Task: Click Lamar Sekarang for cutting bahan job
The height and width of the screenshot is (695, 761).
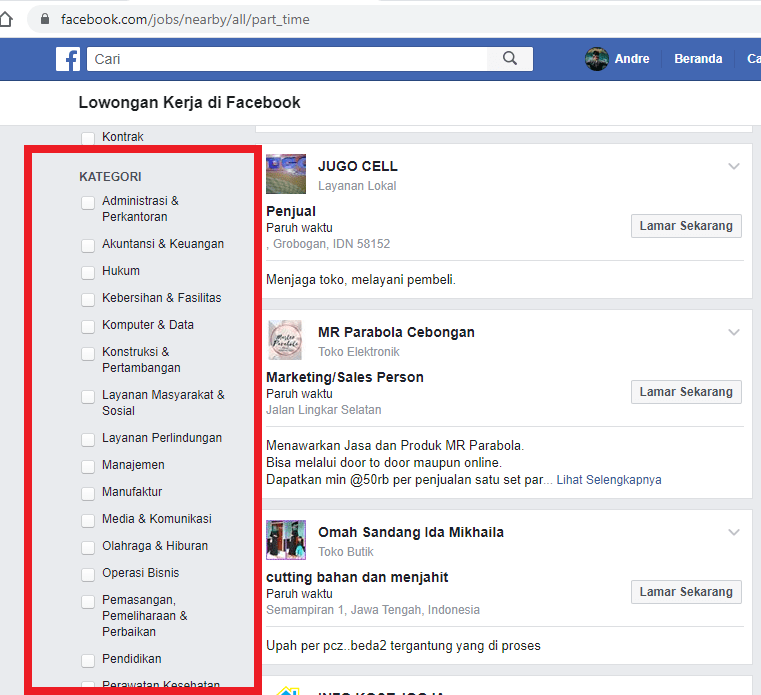Action: (x=686, y=592)
